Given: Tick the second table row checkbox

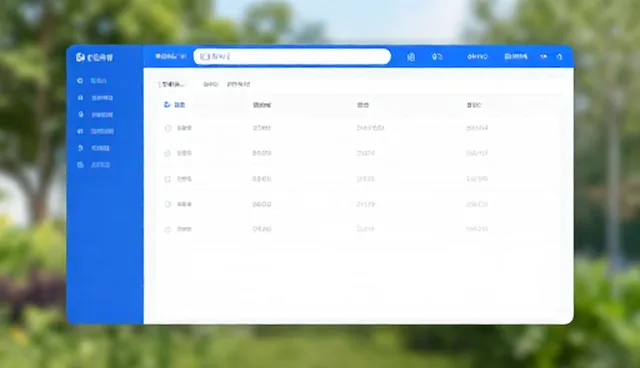Looking at the screenshot, I should (167, 153).
